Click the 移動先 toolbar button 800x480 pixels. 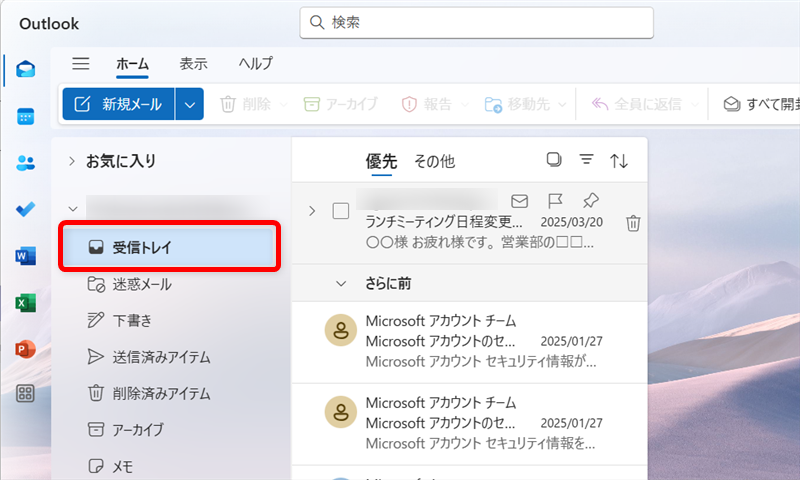(x=517, y=104)
